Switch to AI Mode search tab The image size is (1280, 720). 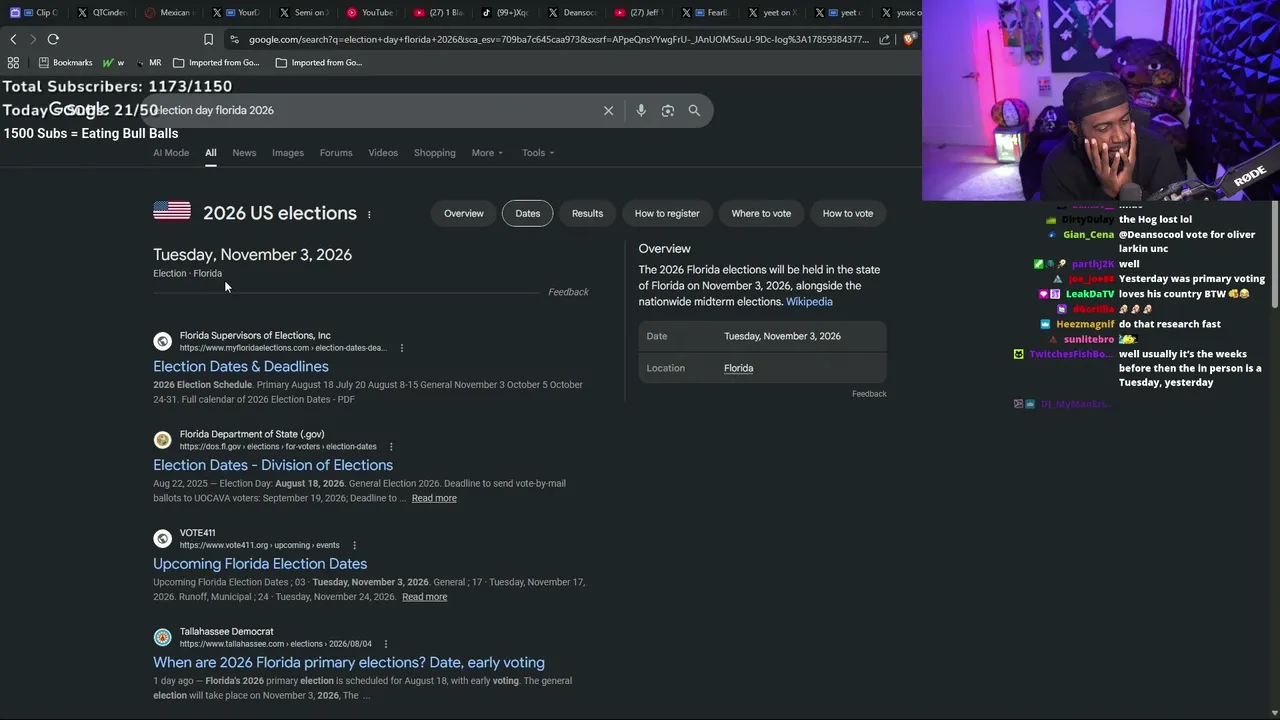coord(171,153)
